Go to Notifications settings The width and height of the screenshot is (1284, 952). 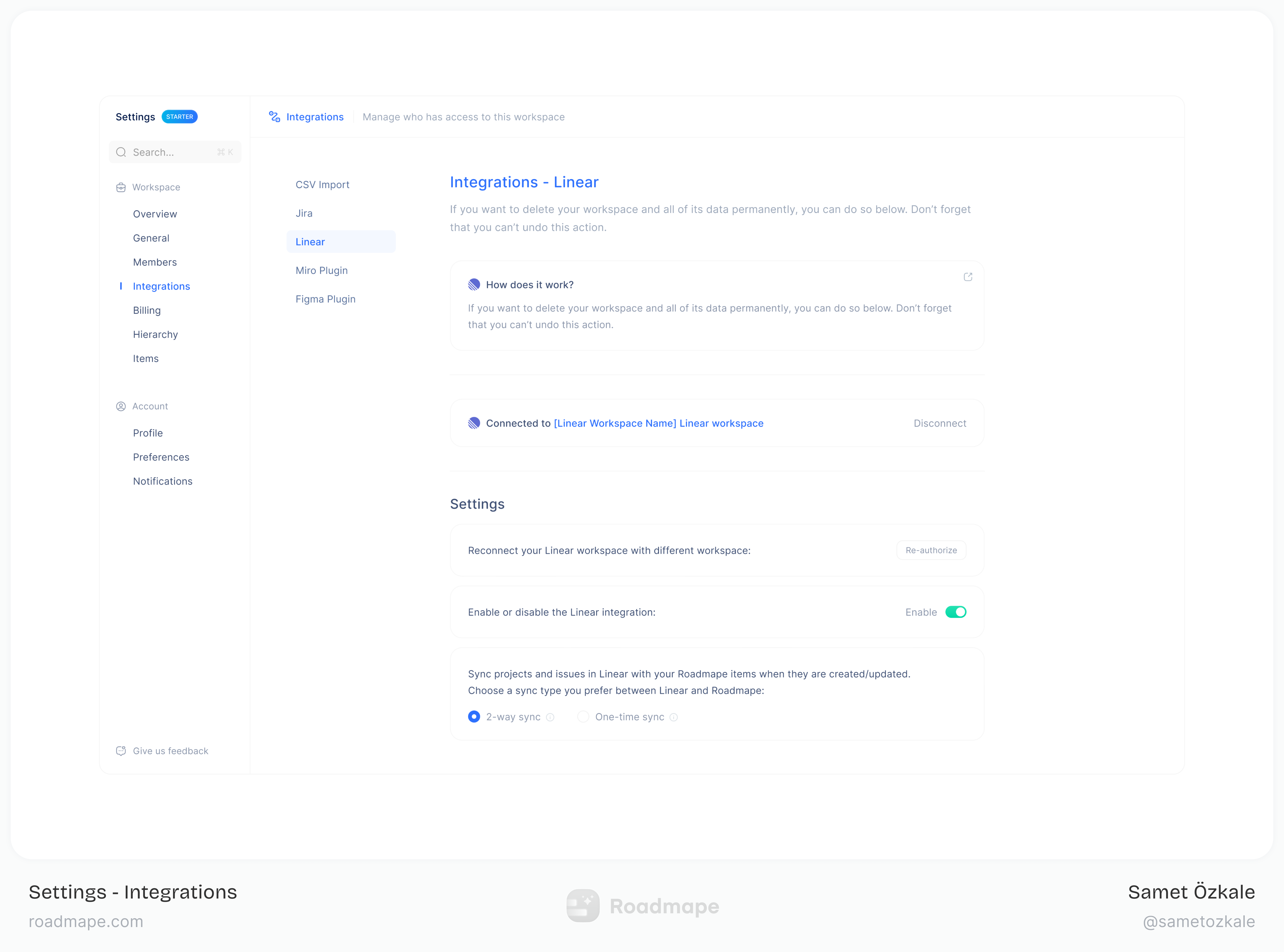click(163, 481)
